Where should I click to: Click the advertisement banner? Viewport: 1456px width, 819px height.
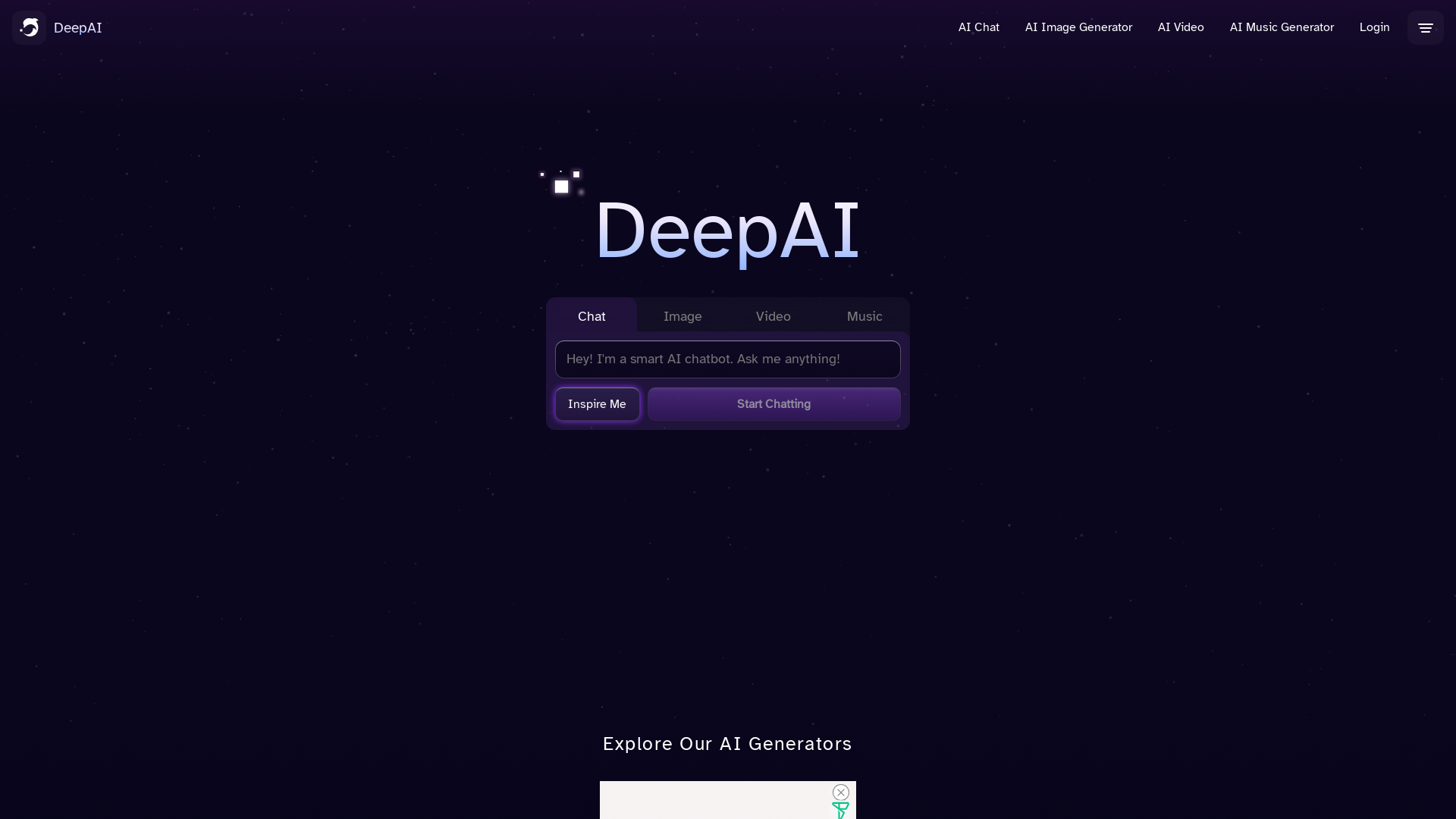click(727, 800)
